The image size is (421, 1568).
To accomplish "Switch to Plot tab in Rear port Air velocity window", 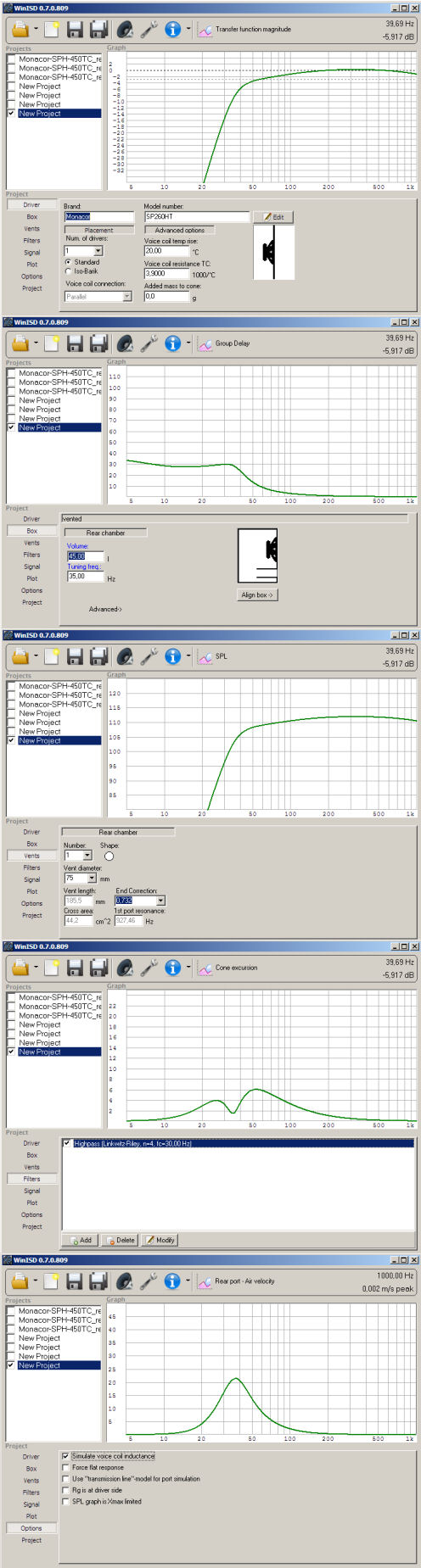I will pyautogui.click(x=31, y=1516).
